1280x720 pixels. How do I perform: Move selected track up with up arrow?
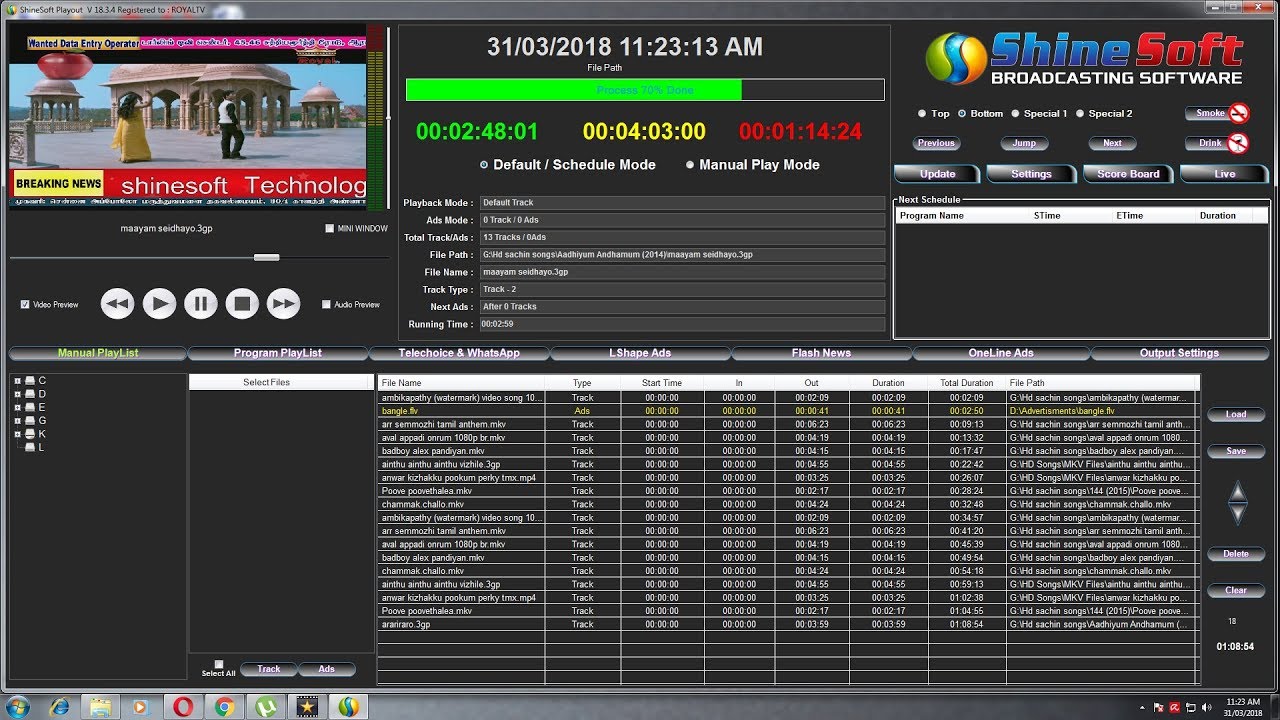click(1238, 492)
